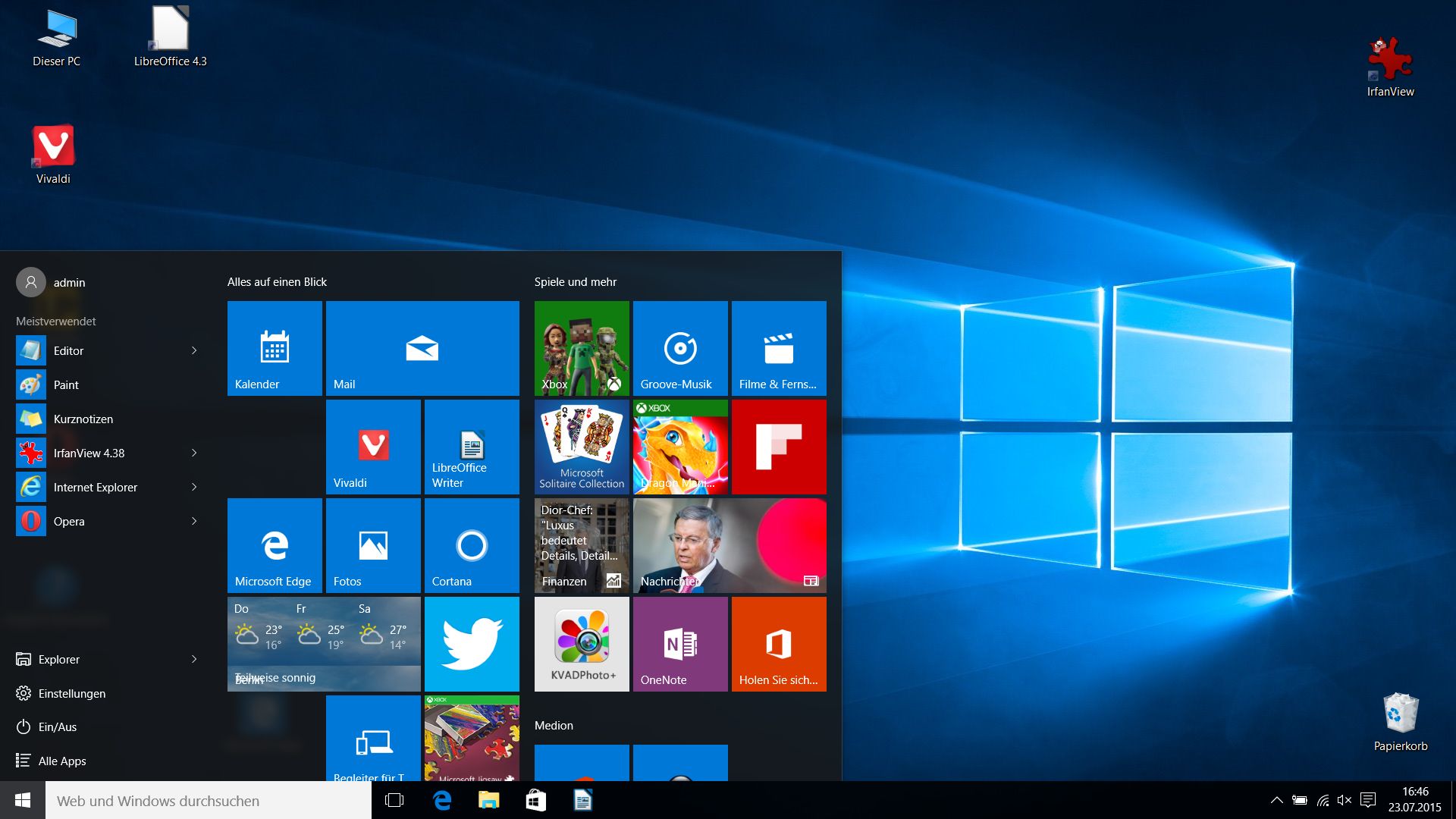This screenshot has height=819, width=1456.
Task: Click the 'Alles auf einen Blick' group title
Action: [277, 281]
